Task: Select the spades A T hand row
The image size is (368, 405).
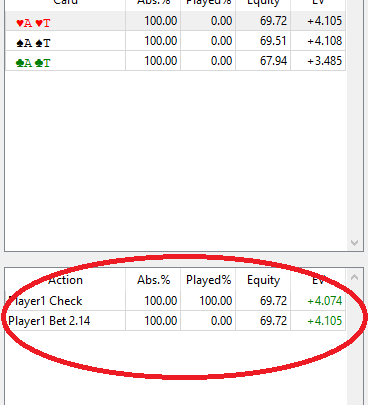Action: 176,41
